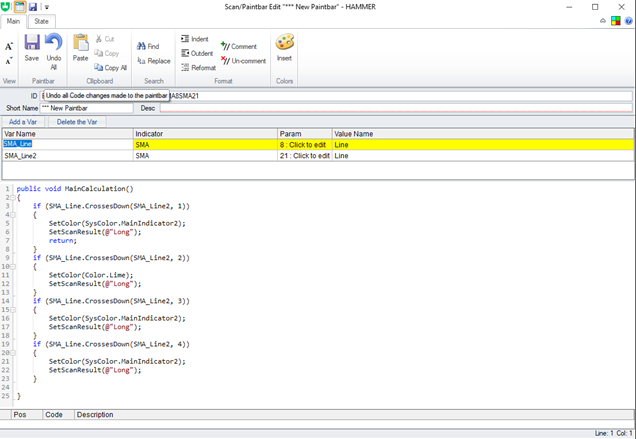This screenshot has height=439, width=636.
Task: Click the Delete the Var button
Action: [77, 122]
